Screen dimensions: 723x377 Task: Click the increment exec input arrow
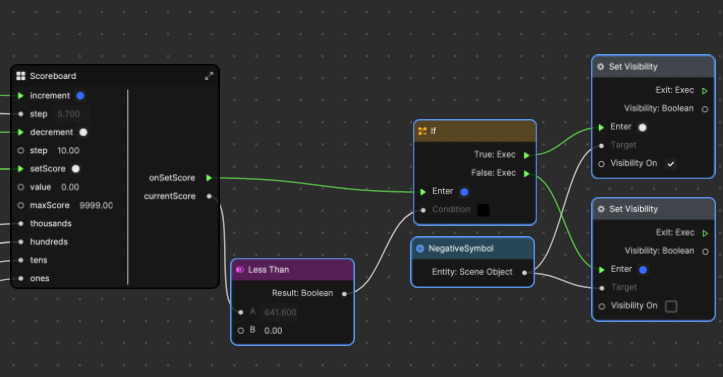tap(21, 96)
